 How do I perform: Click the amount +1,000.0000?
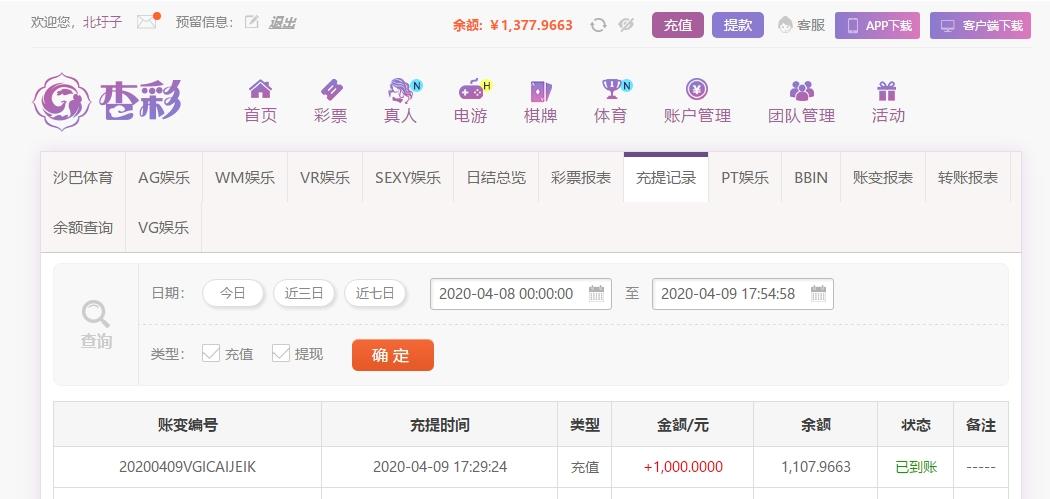point(683,467)
